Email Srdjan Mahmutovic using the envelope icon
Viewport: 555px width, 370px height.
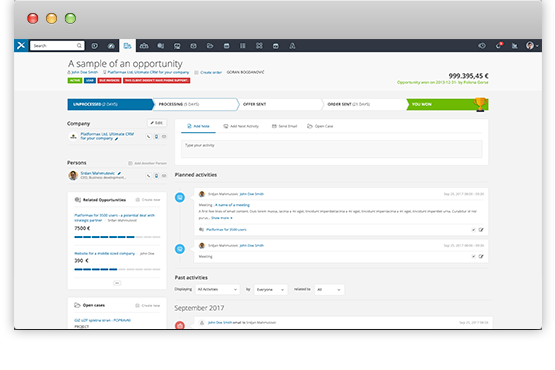164,176
